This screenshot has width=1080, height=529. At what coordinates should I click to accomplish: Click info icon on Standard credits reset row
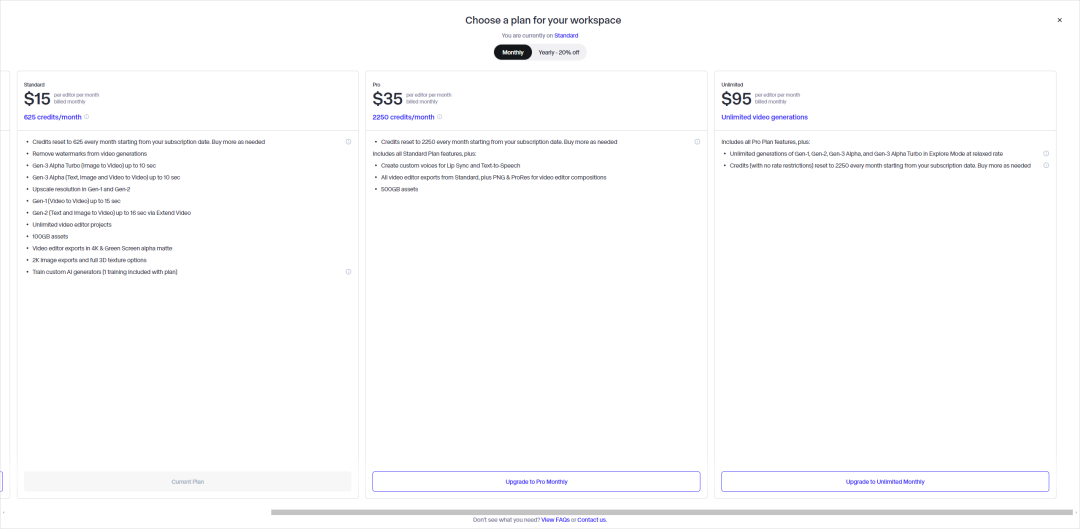point(348,142)
